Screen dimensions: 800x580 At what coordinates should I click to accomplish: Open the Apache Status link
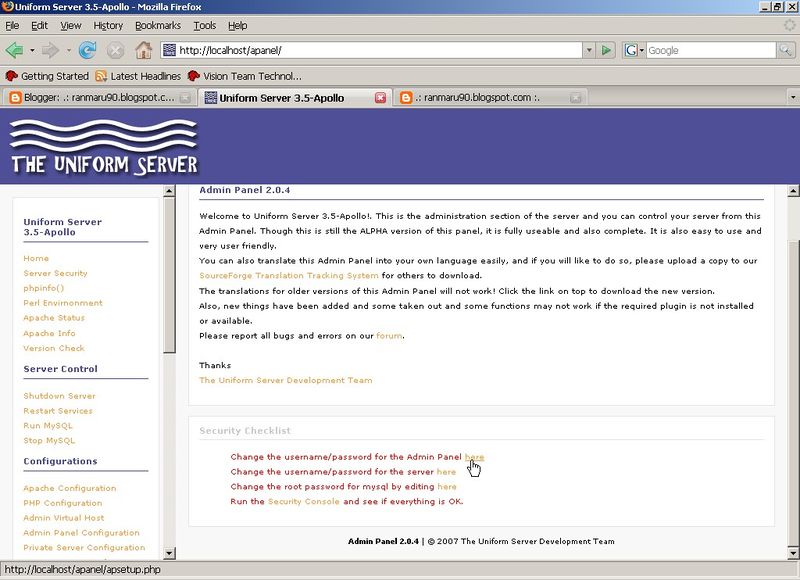click(54, 317)
